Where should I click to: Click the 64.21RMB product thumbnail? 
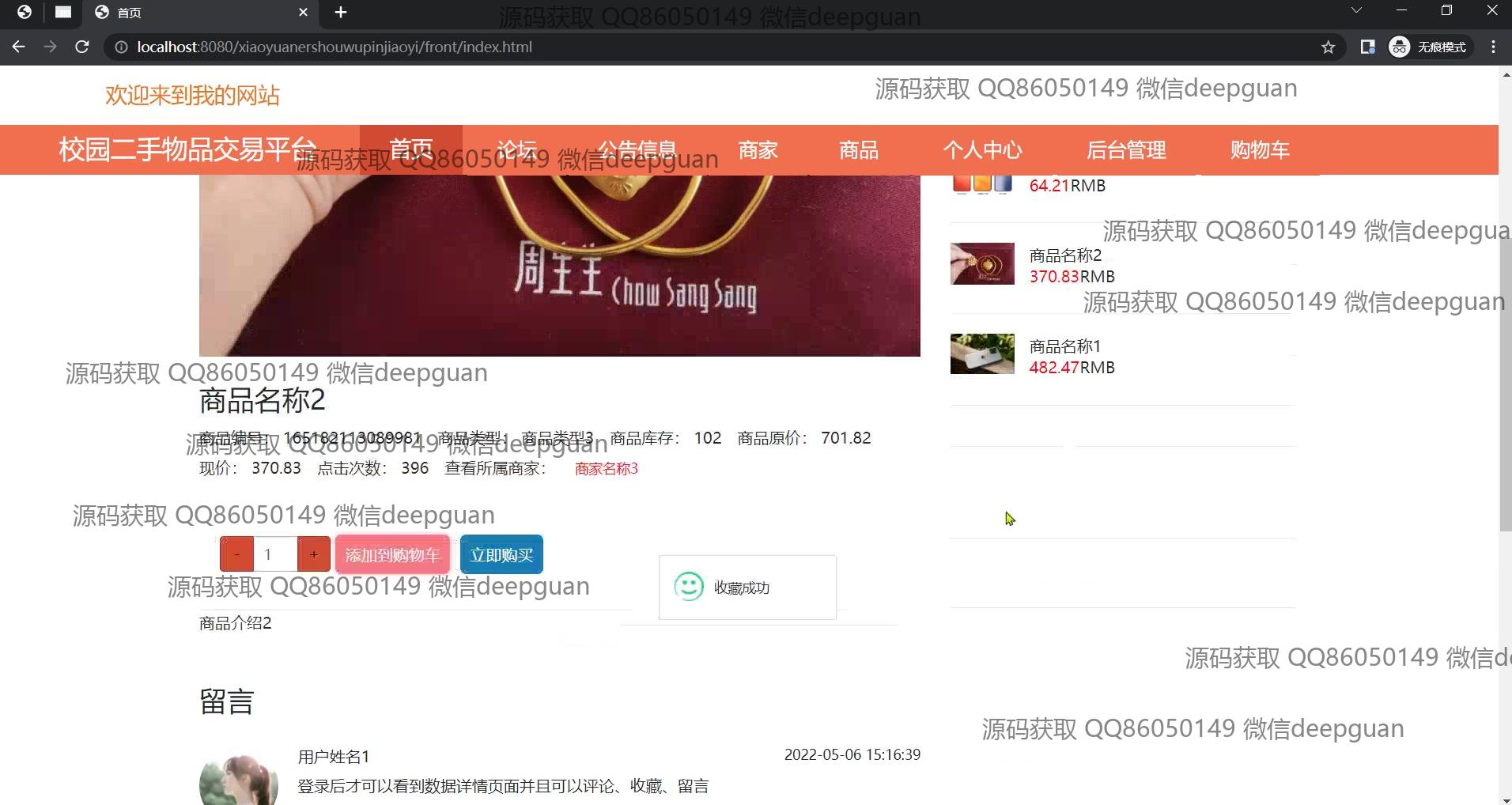click(x=982, y=184)
